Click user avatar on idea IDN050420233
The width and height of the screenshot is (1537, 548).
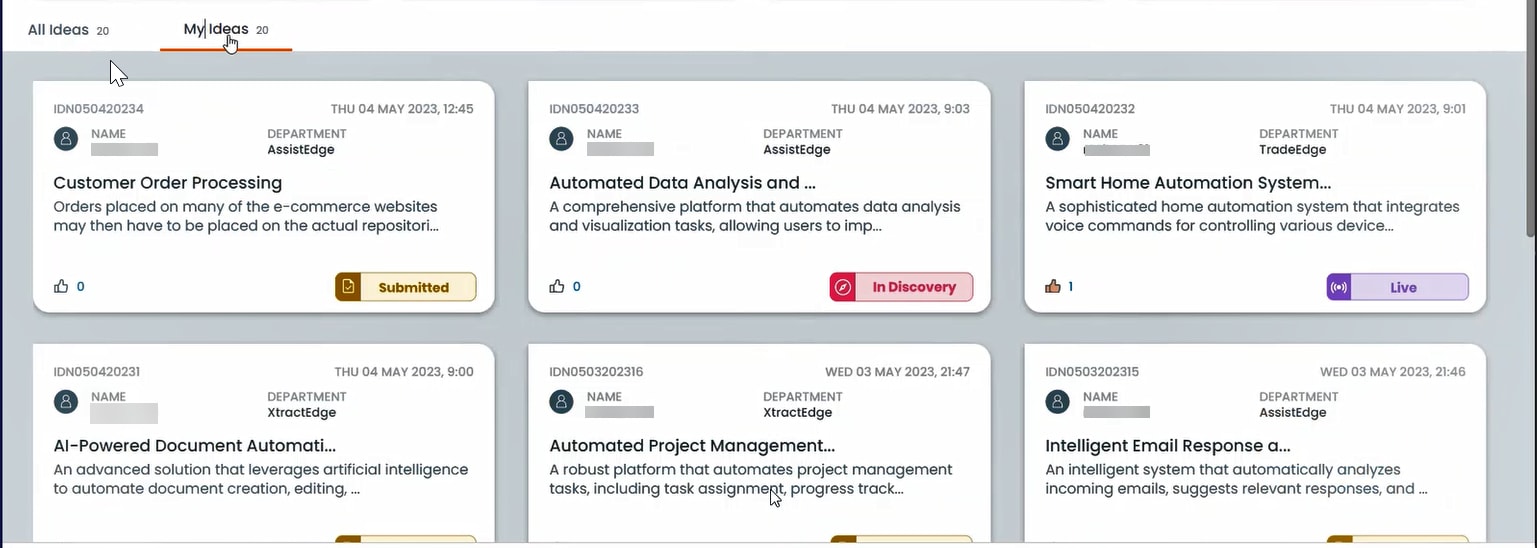pos(562,139)
